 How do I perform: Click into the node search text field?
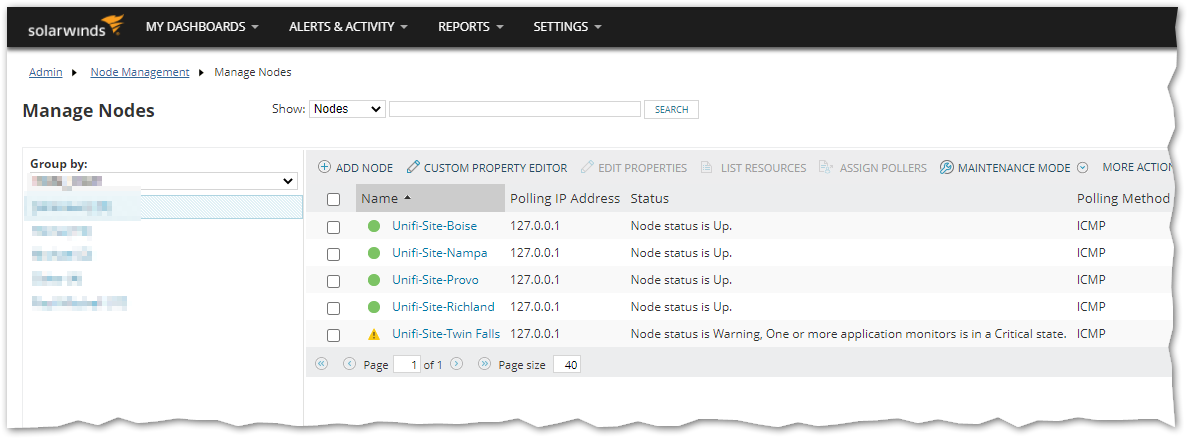coord(515,109)
